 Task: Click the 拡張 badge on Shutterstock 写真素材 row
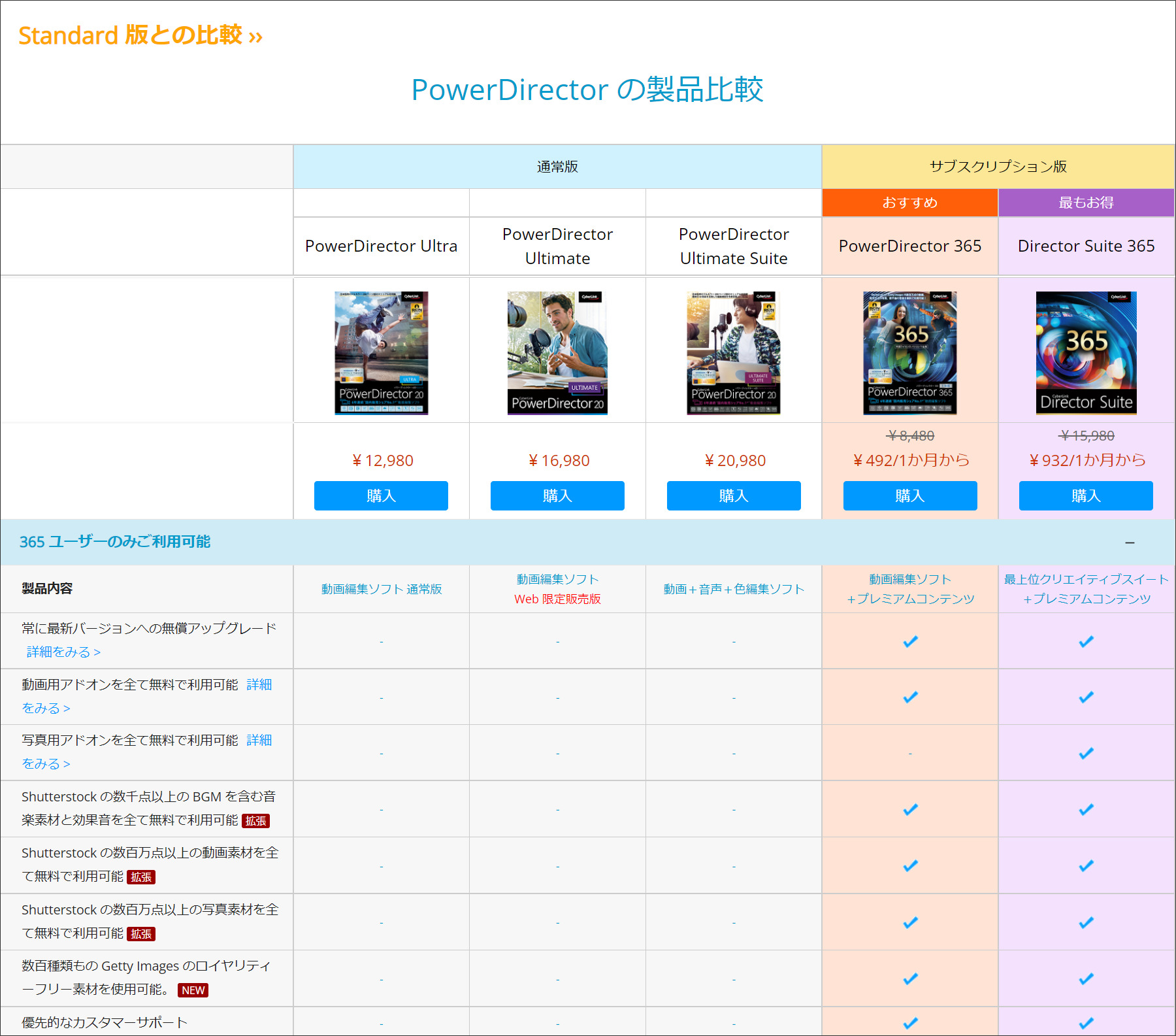click(141, 934)
